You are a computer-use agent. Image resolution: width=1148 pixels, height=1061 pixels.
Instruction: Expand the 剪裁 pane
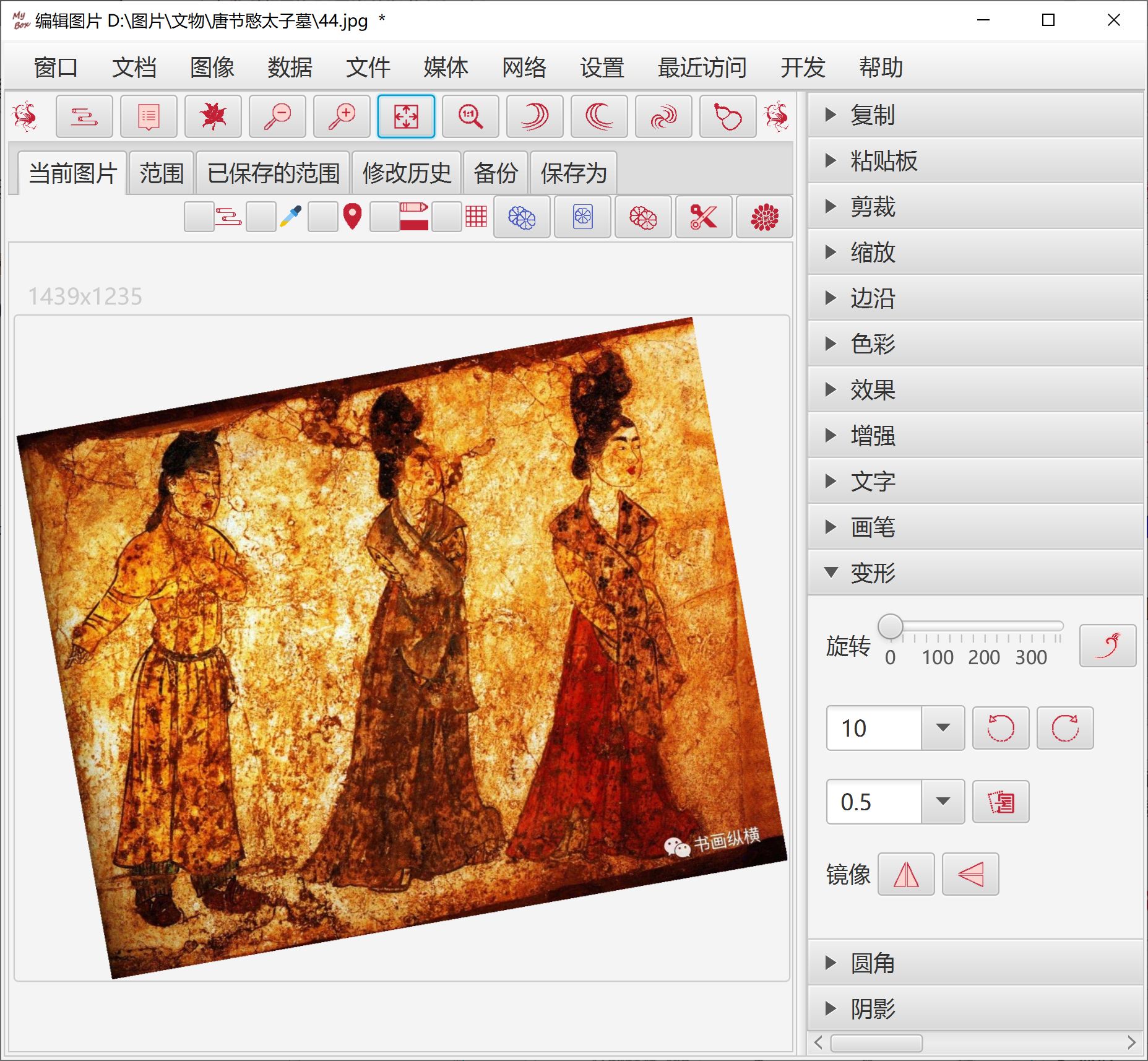tap(975, 207)
